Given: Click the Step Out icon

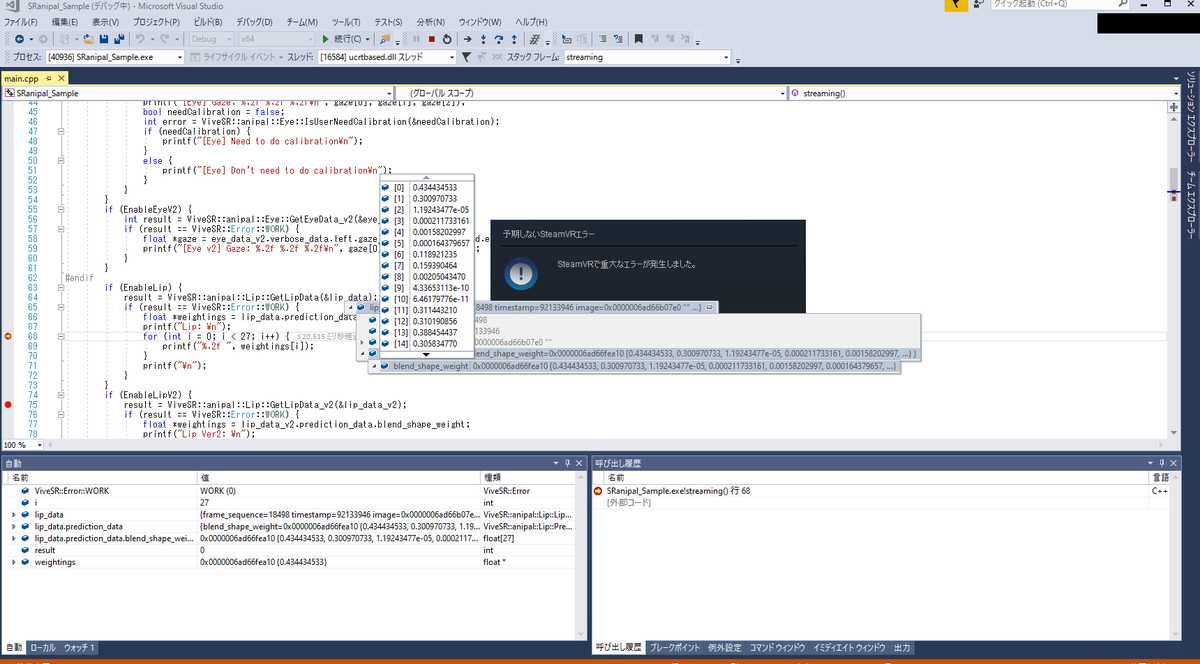Looking at the screenshot, I should [x=514, y=39].
